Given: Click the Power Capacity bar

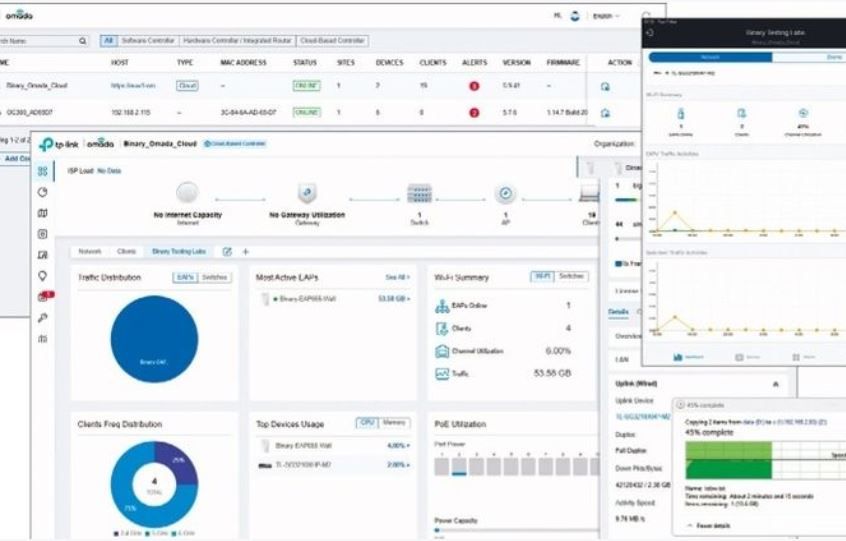Looking at the screenshot, I should click(x=517, y=530).
